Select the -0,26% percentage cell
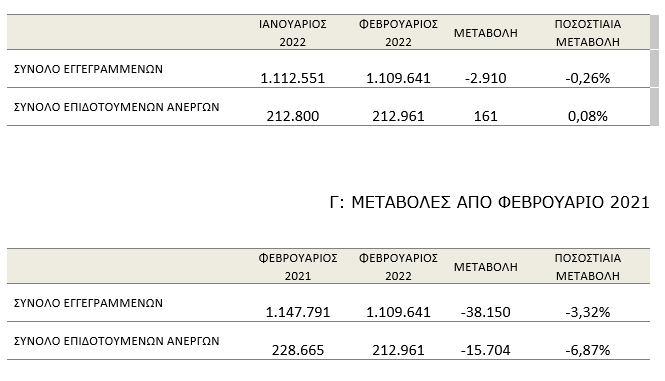The image size is (665, 381). coord(588,78)
